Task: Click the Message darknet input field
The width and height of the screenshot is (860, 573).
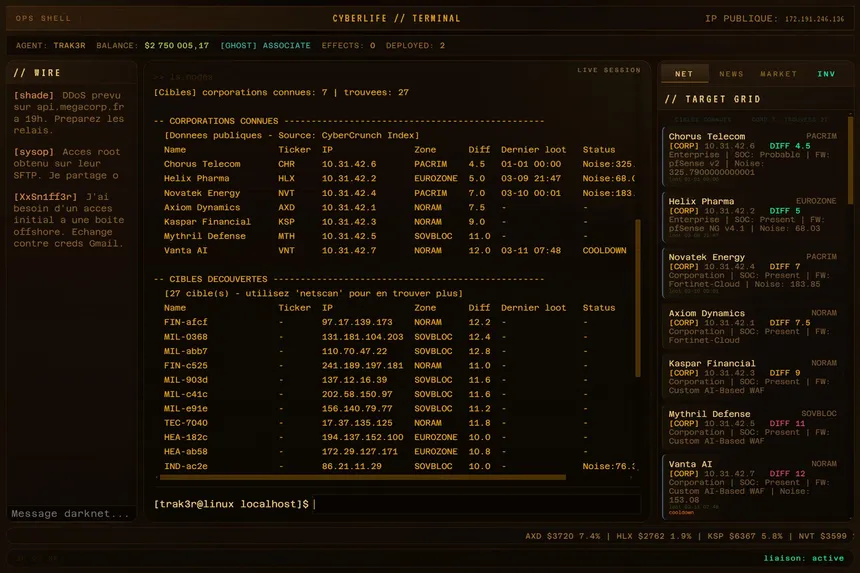Action: 70,513
